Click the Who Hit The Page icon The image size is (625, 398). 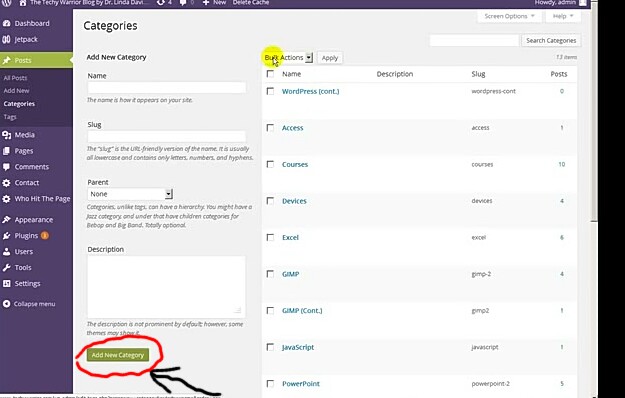coord(6,198)
